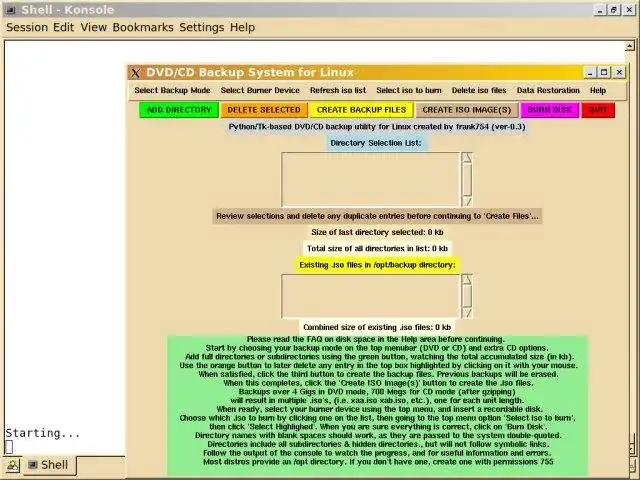Image resolution: width=640 pixels, height=480 pixels.
Task: Open the Data Restoration menu
Action: tap(548, 90)
